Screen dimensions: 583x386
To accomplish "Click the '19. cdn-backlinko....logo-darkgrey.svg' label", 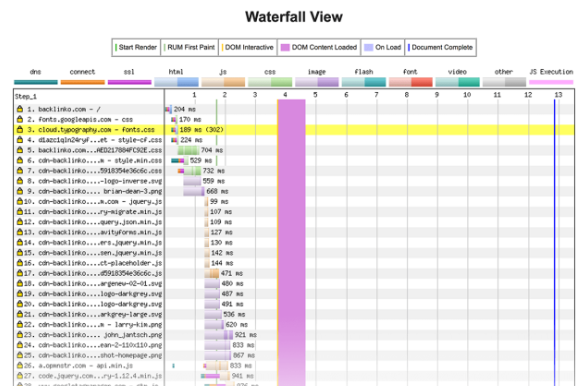I will click(93, 294).
